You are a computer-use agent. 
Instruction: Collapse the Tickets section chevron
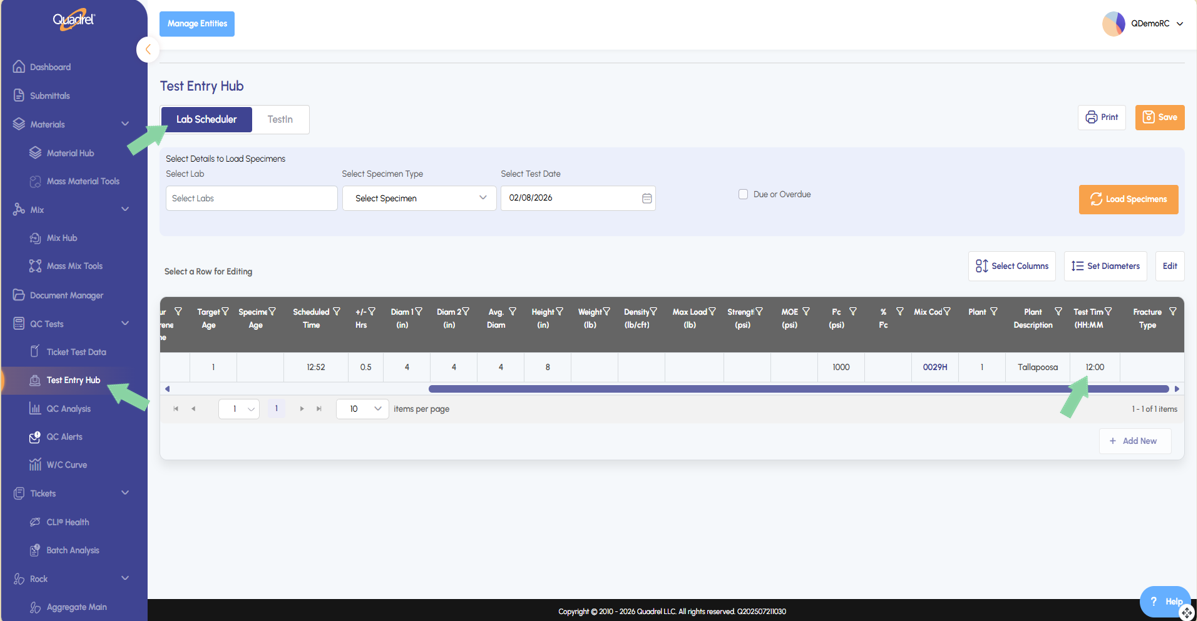[125, 493]
